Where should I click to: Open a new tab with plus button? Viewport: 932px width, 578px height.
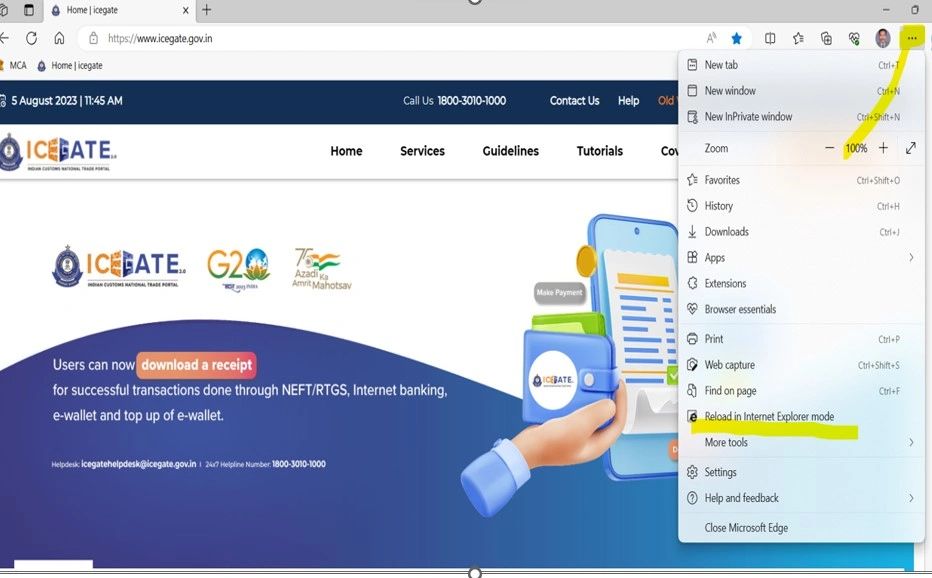[x=206, y=10]
